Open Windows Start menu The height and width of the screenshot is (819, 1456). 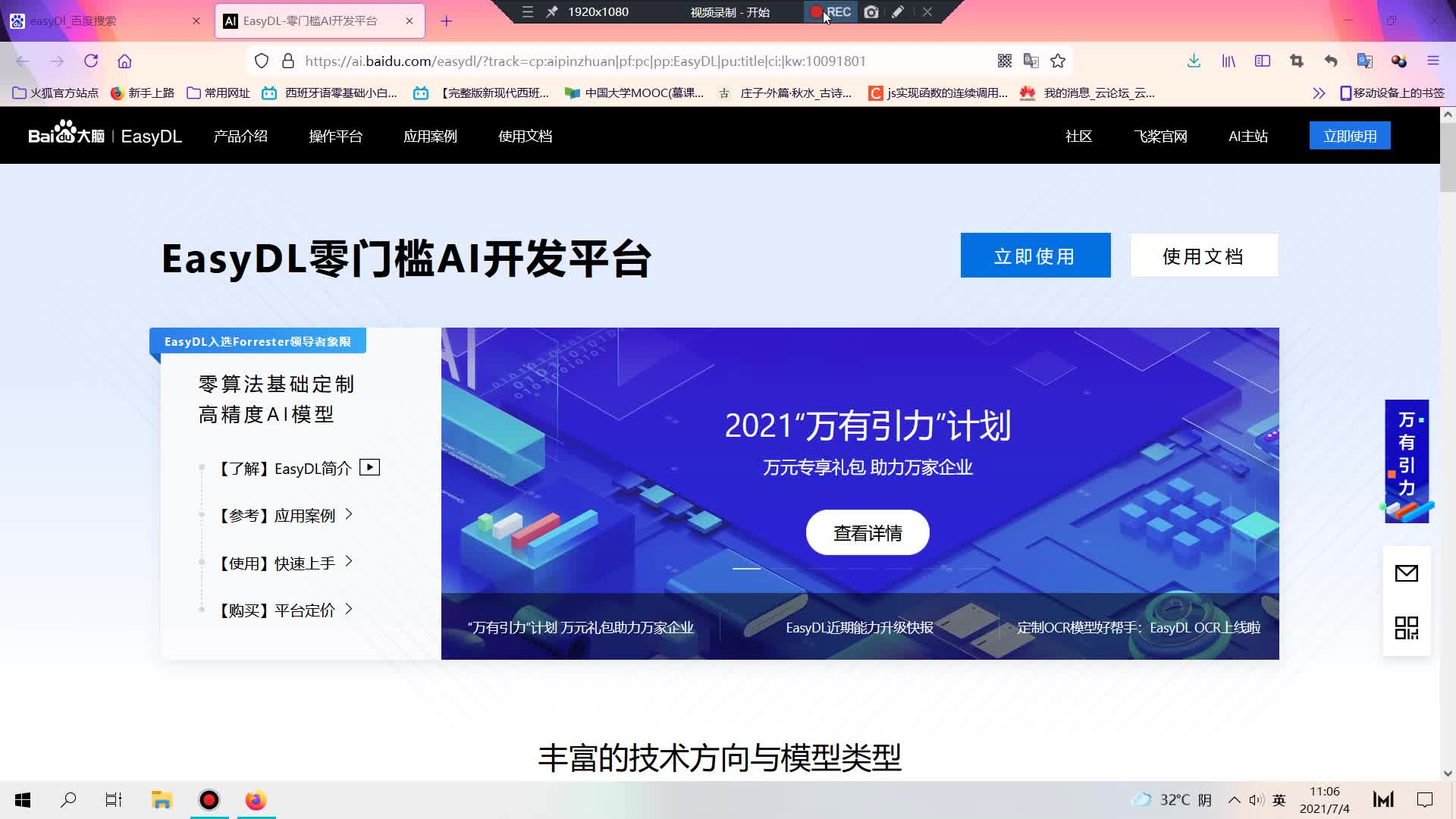tap(23, 800)
